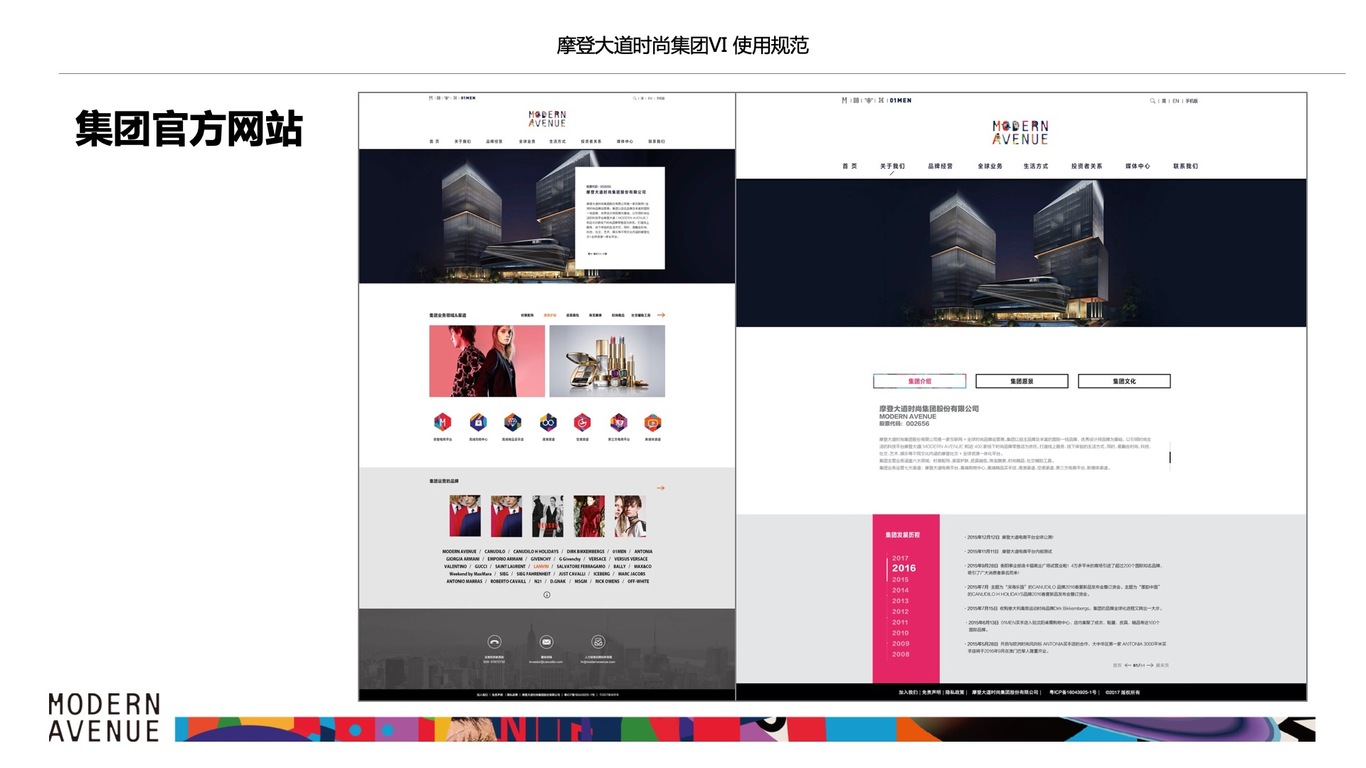This screenshot has height=768, width=1366.
Task: Open 联系我们 in About page navigation
Action: point(1185,166)
